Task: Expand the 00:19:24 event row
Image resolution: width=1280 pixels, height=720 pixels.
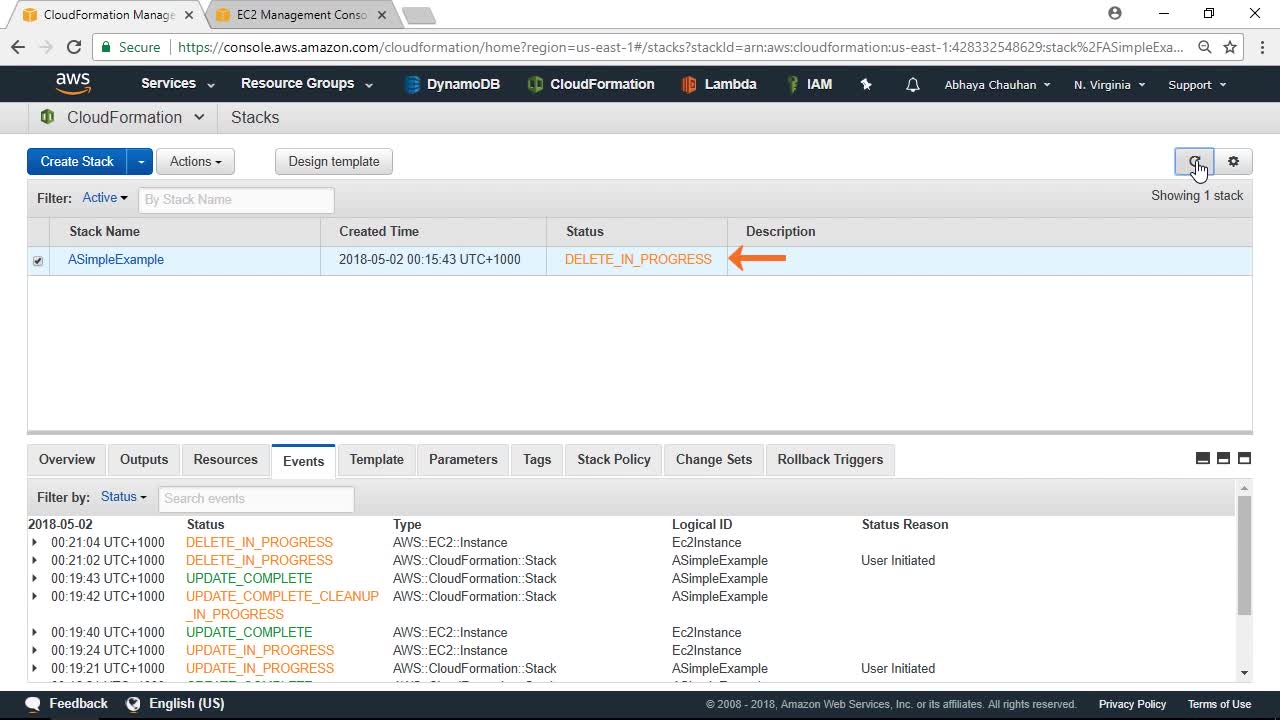Action: [34, 650]
